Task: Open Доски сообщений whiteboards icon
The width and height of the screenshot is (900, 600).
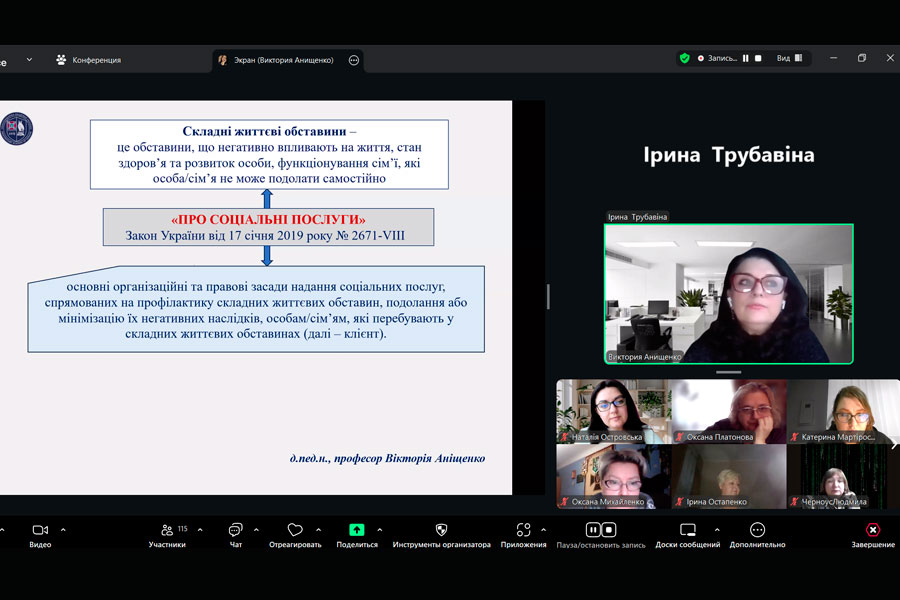Action: 687,530
